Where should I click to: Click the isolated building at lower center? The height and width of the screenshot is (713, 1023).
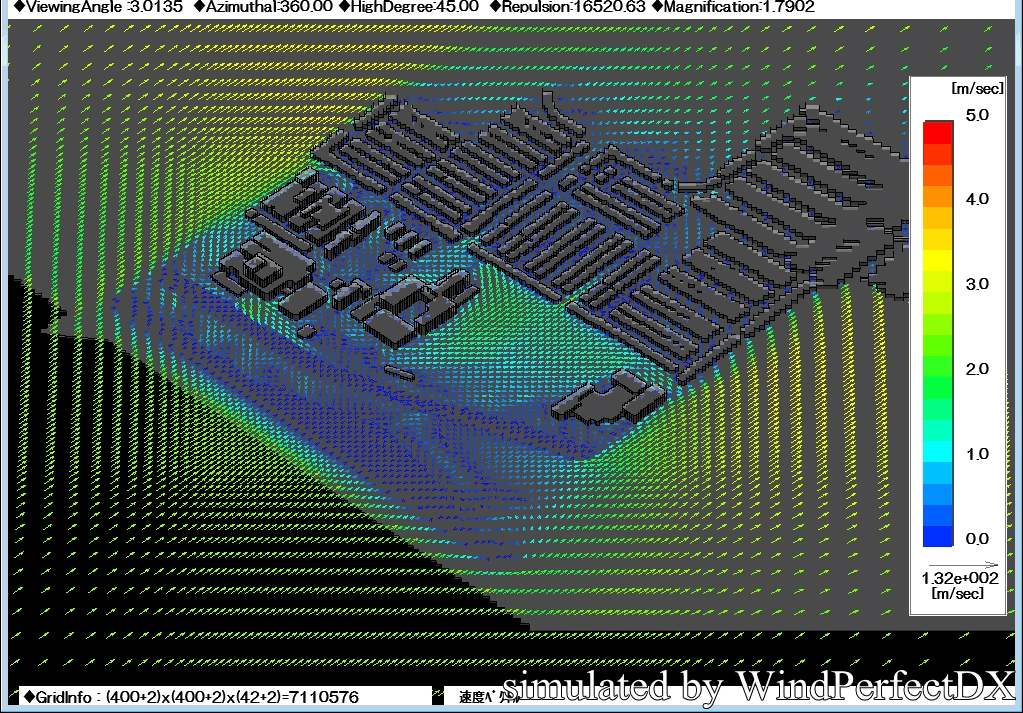click(x=608, y=398)
